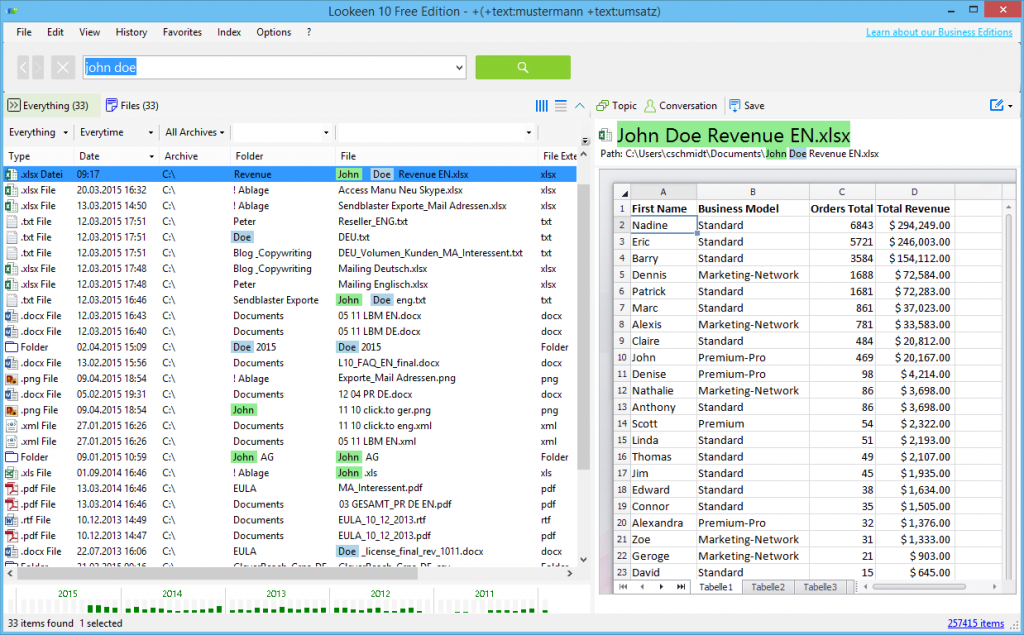This screenshot has width=1024, height=635.
Task: Clear the search with the X button
Action: [x=62, y=68]
